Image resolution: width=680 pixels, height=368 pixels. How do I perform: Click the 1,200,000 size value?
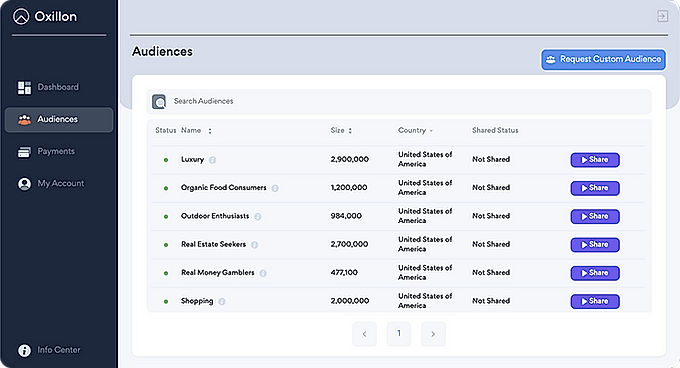click(349, 188)
